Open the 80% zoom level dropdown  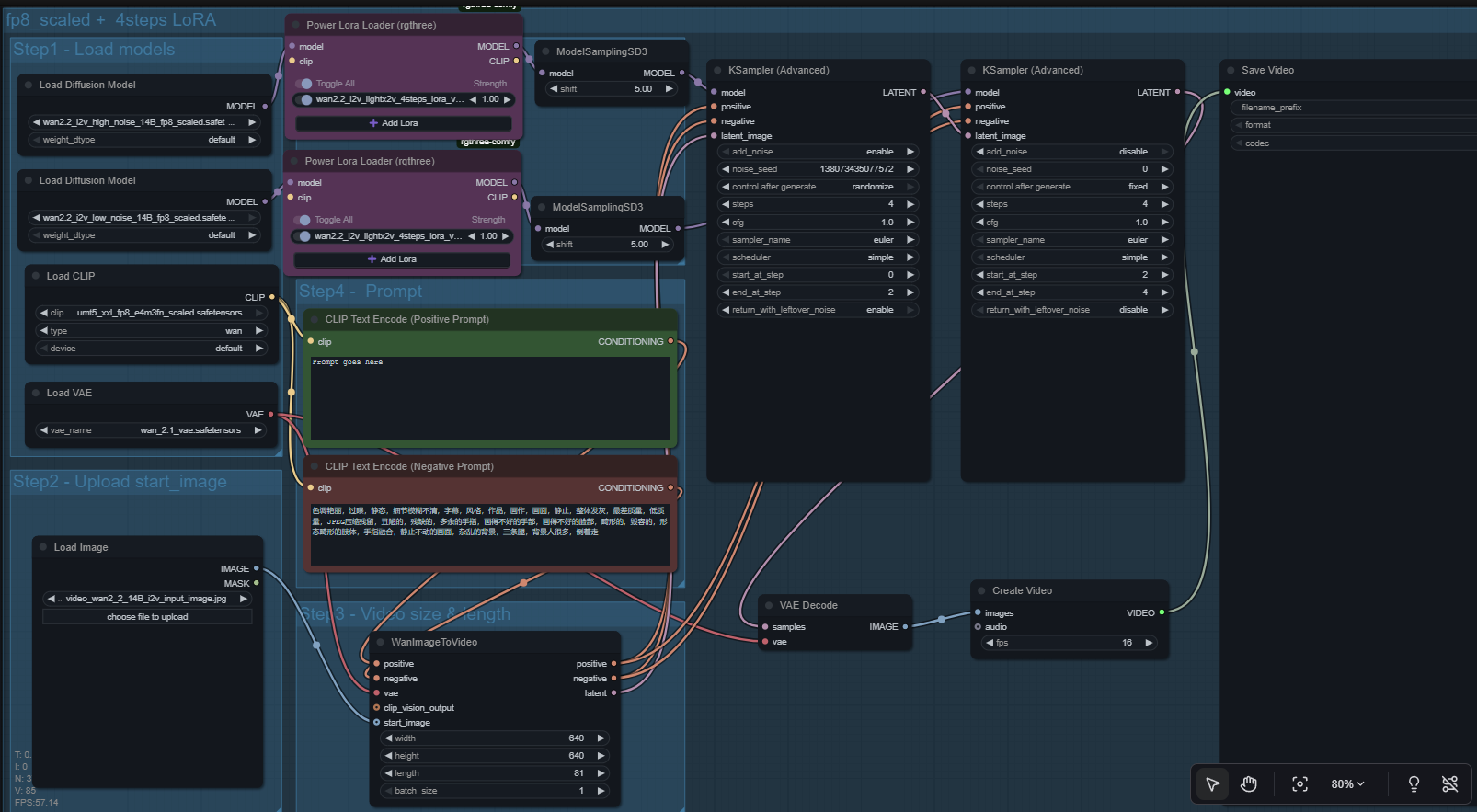click(x=1347, y=784)
